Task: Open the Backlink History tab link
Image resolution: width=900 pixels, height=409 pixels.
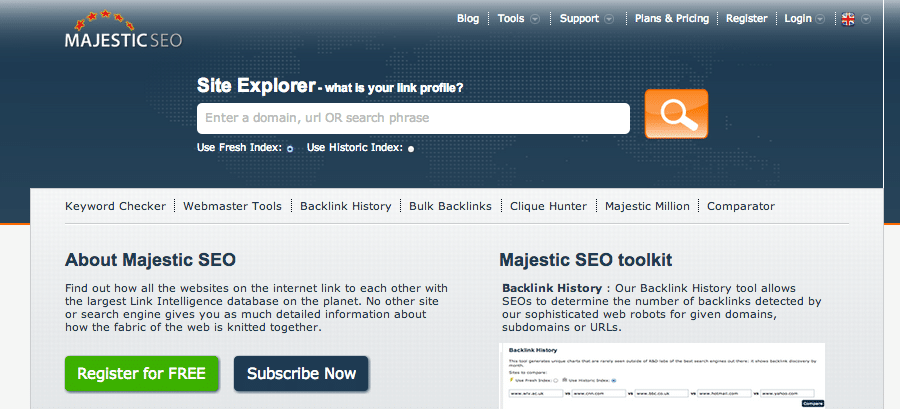Action: coord(346,206)
